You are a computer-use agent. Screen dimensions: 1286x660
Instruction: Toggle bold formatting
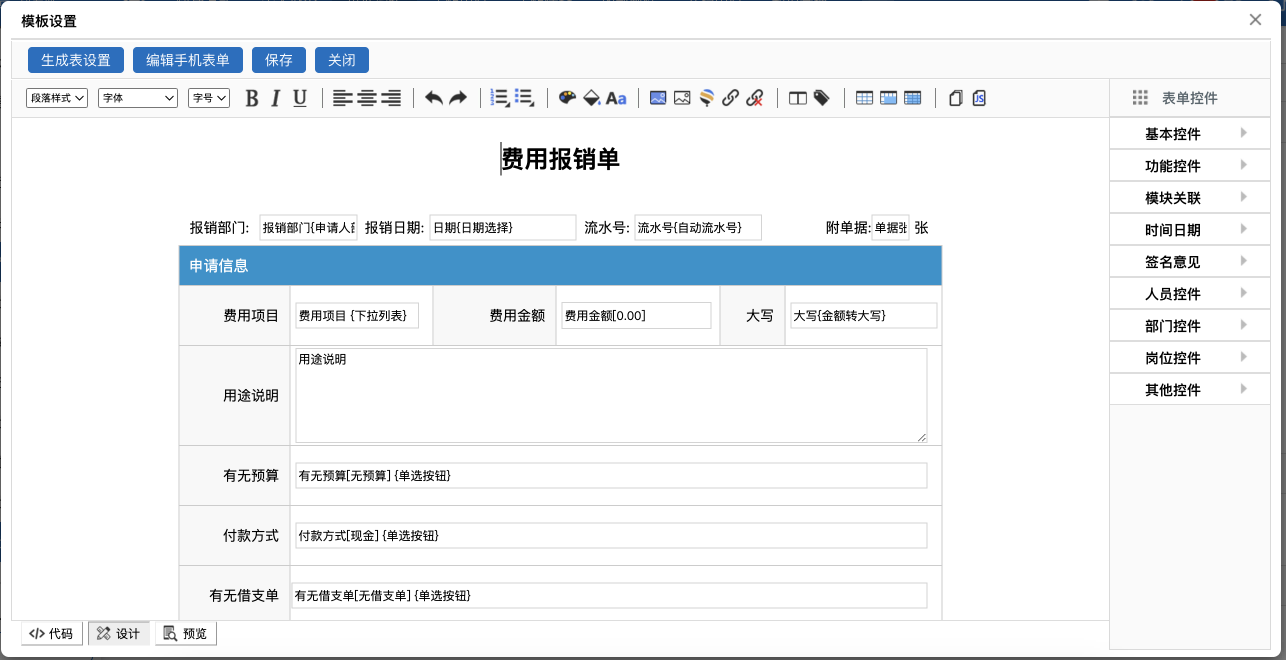[x=251, y=98]
